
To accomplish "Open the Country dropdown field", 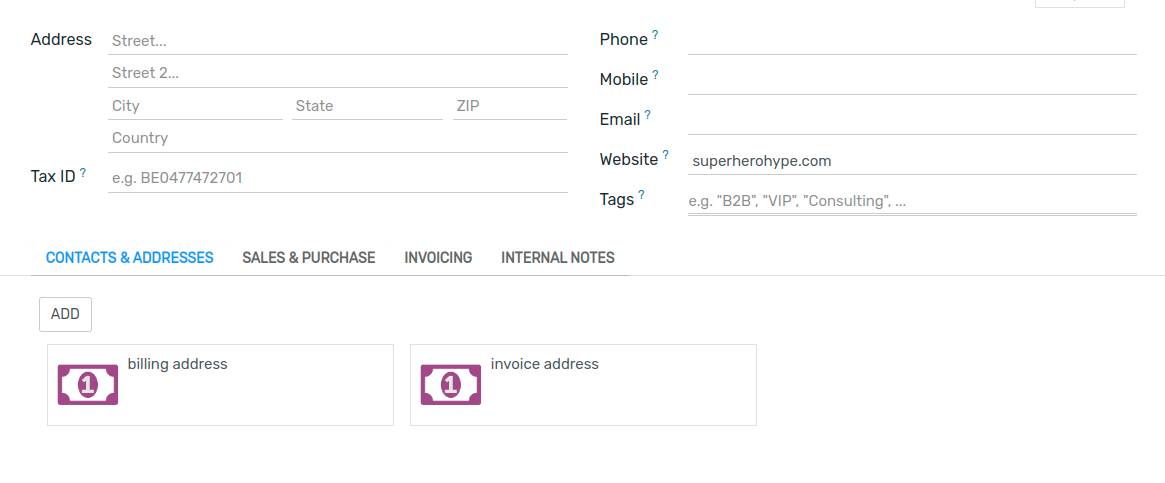I will [337, 138].
